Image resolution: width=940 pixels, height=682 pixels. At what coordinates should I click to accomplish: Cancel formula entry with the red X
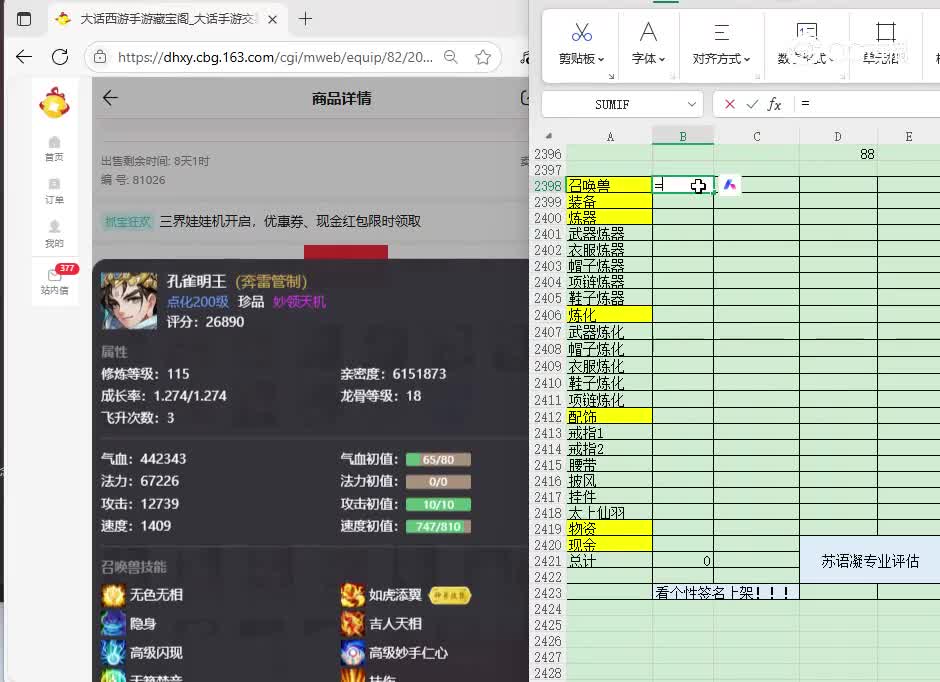point(730,104)
